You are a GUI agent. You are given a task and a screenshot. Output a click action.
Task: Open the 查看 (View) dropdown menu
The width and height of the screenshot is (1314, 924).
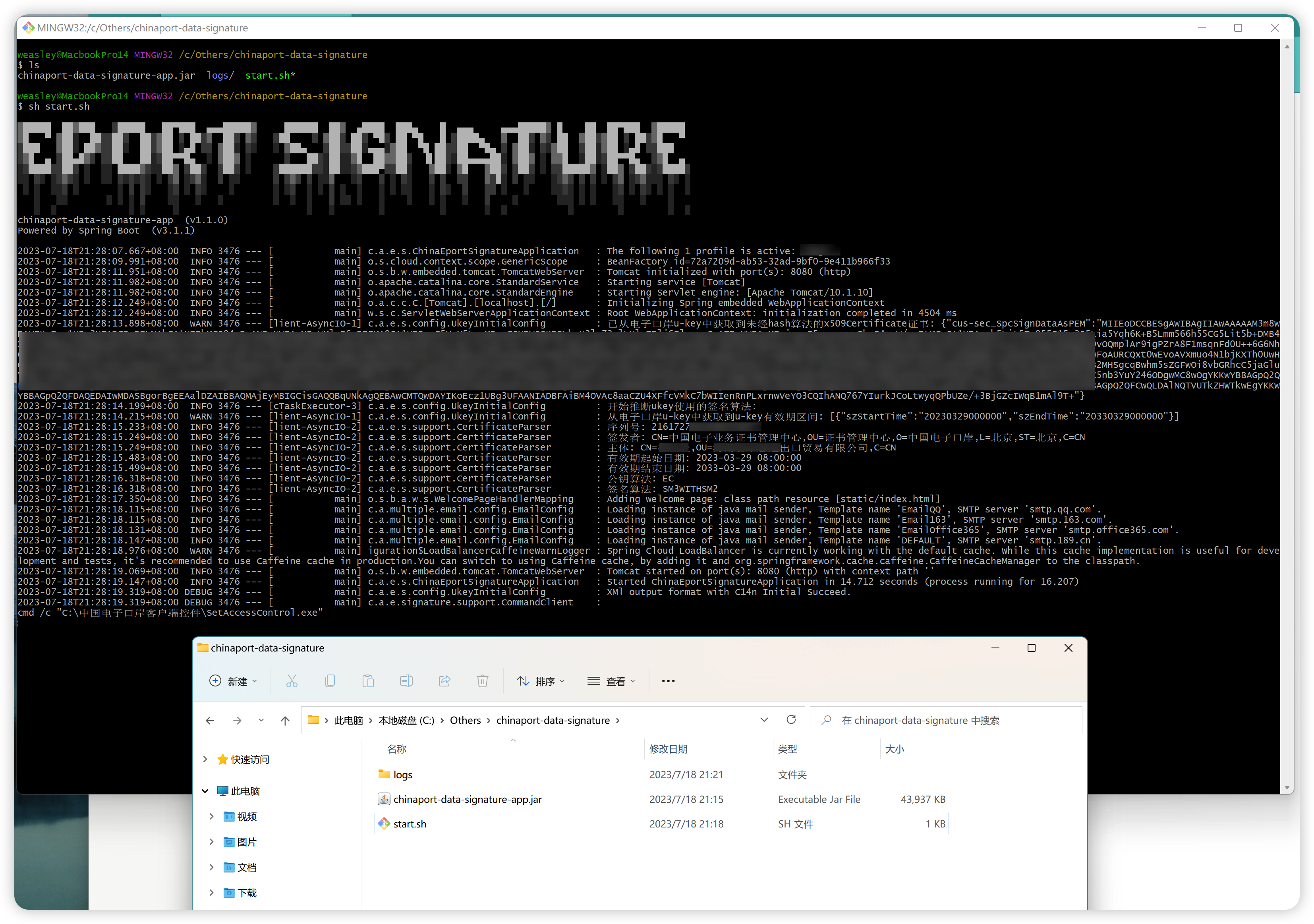(x=611, y=681)
